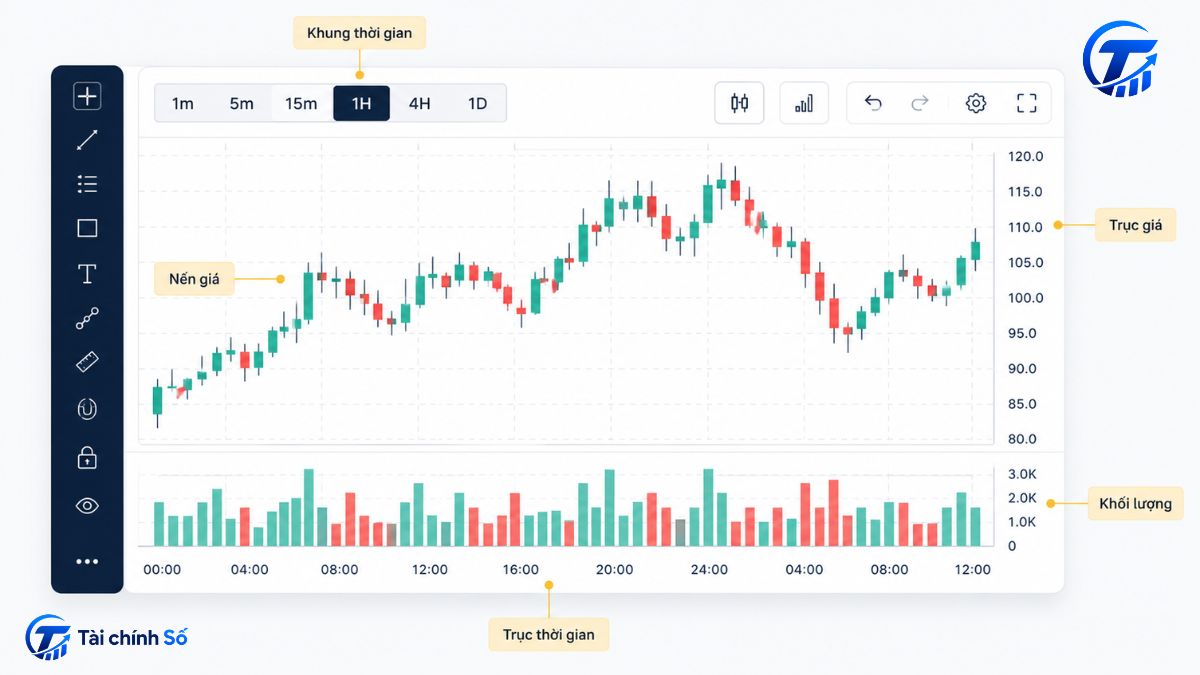Viewport: 1200px width, 675px height.
Task: Undo the last action
Action: tap(873, 103)
